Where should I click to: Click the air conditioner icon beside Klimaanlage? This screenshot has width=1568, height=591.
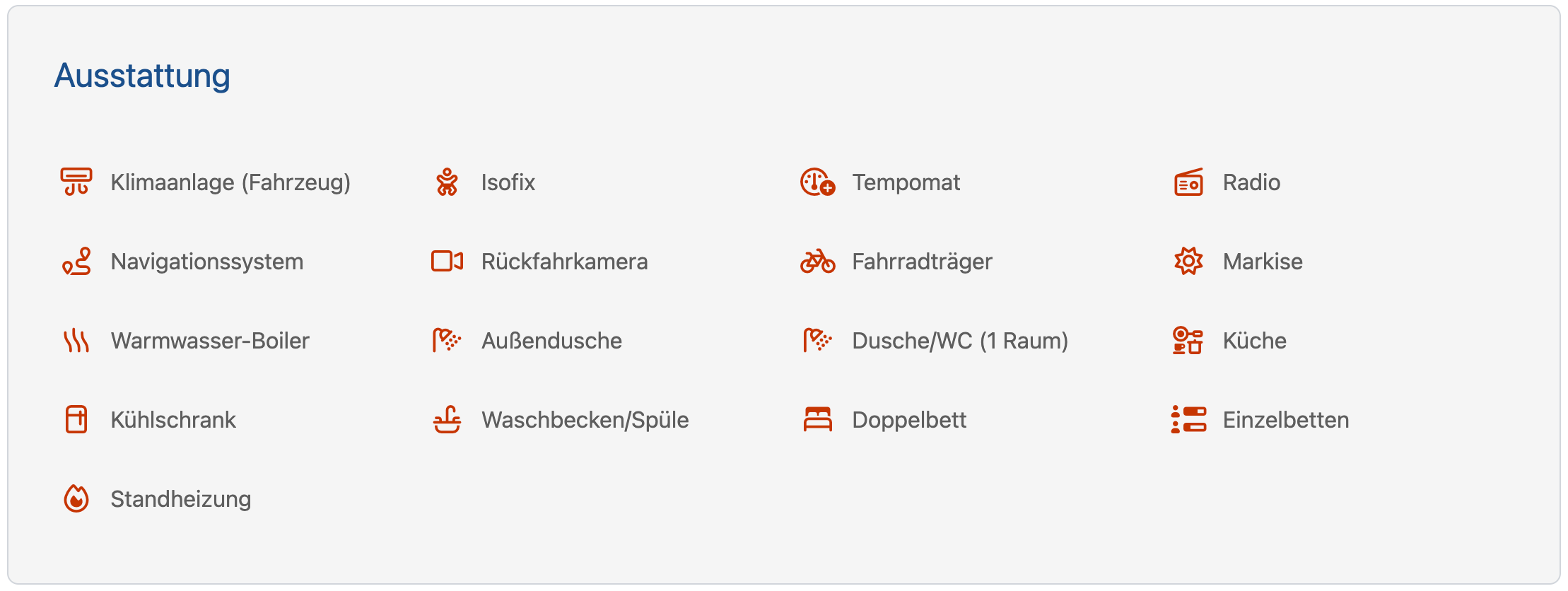tap(76, 182)
